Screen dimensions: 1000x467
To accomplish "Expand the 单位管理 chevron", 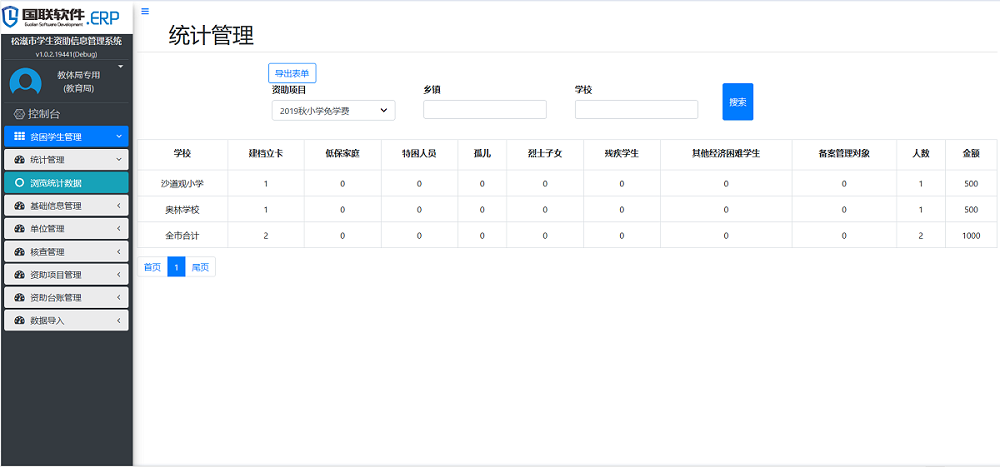I will click(x=119, y=228).
